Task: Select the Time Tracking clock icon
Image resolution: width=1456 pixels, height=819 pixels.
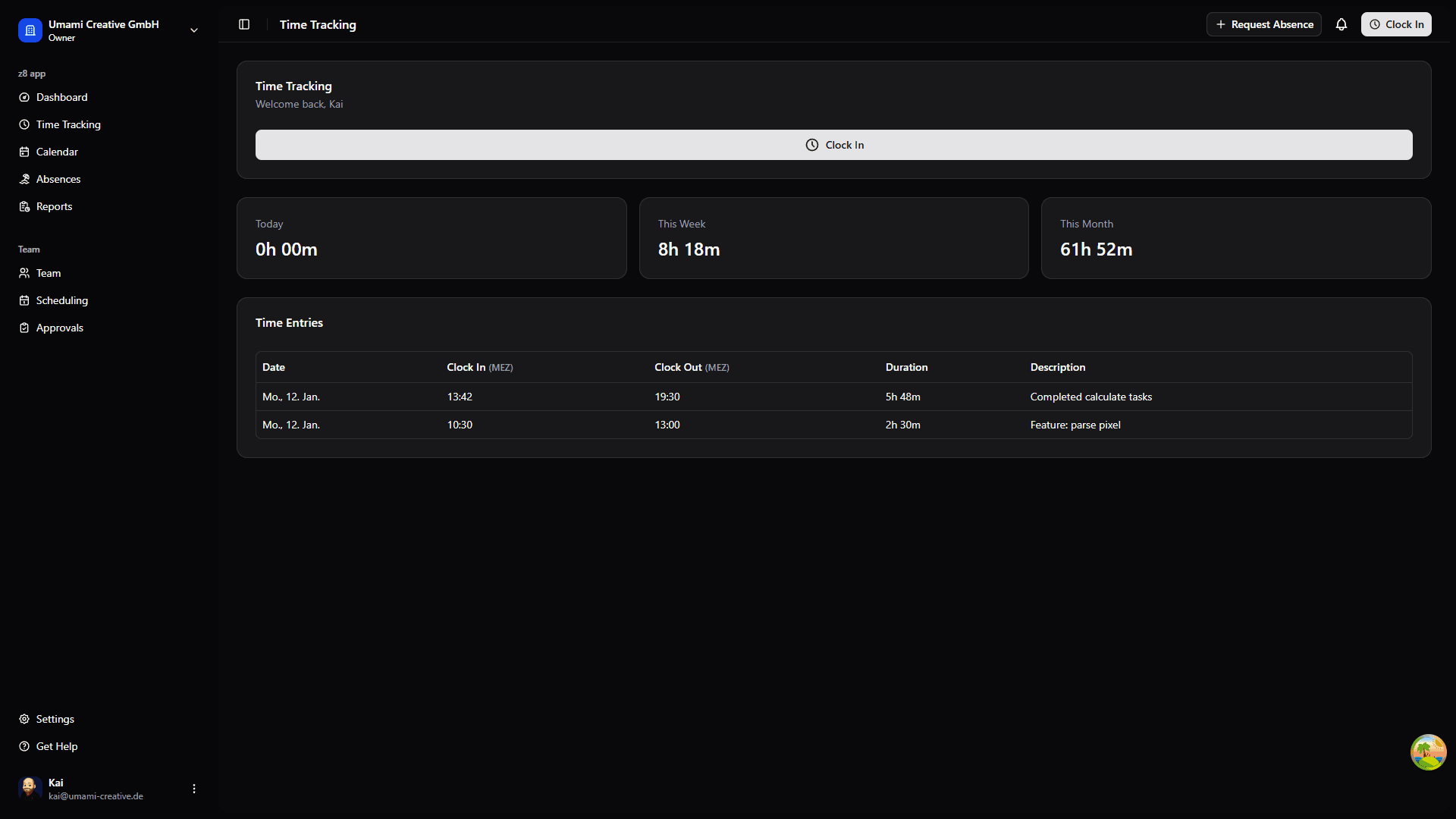Action: 24,124
